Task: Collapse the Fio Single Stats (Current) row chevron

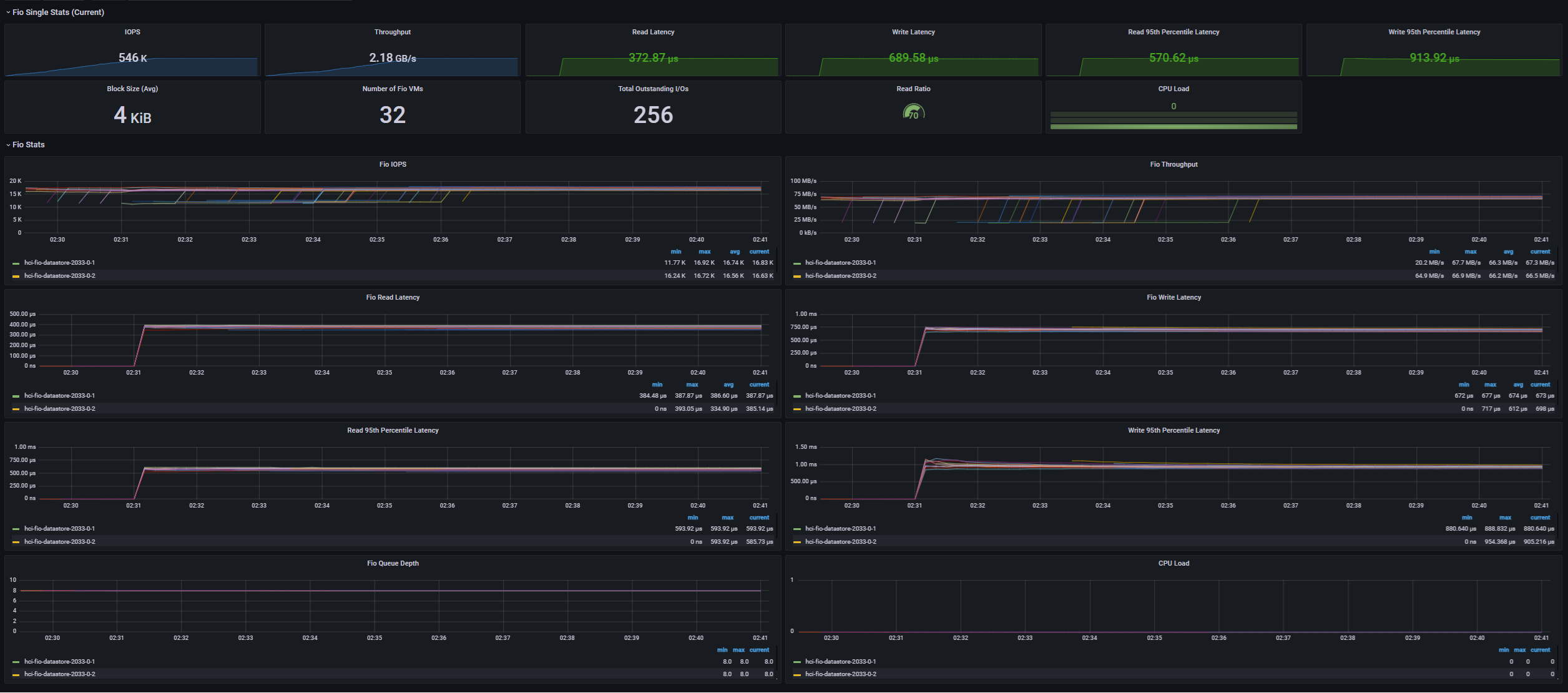Action: [x=8, y=12]
